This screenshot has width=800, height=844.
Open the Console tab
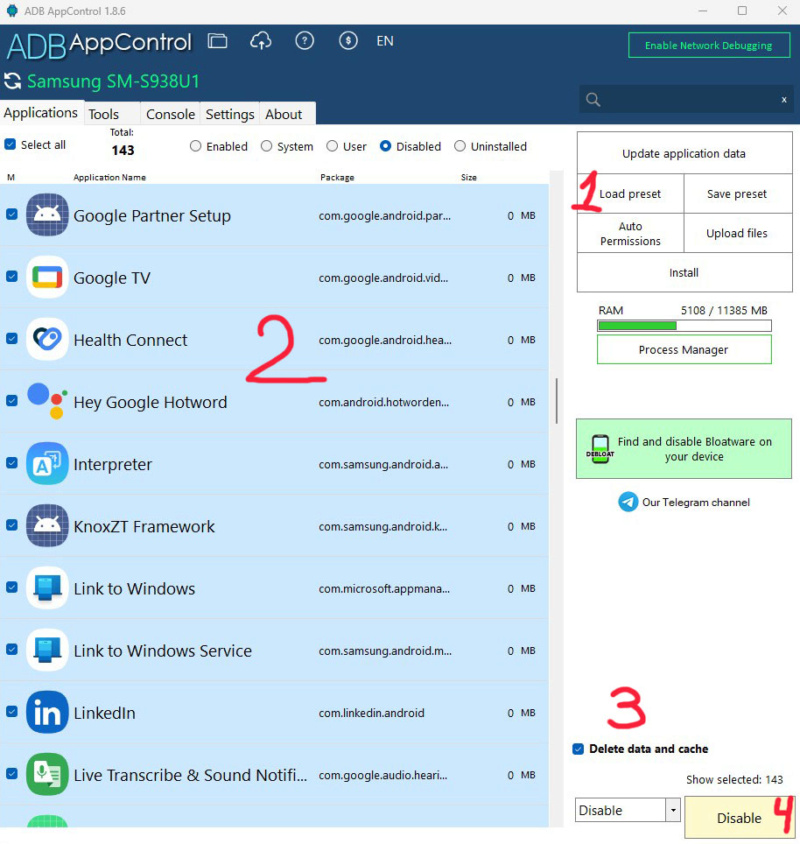[171, 114]
